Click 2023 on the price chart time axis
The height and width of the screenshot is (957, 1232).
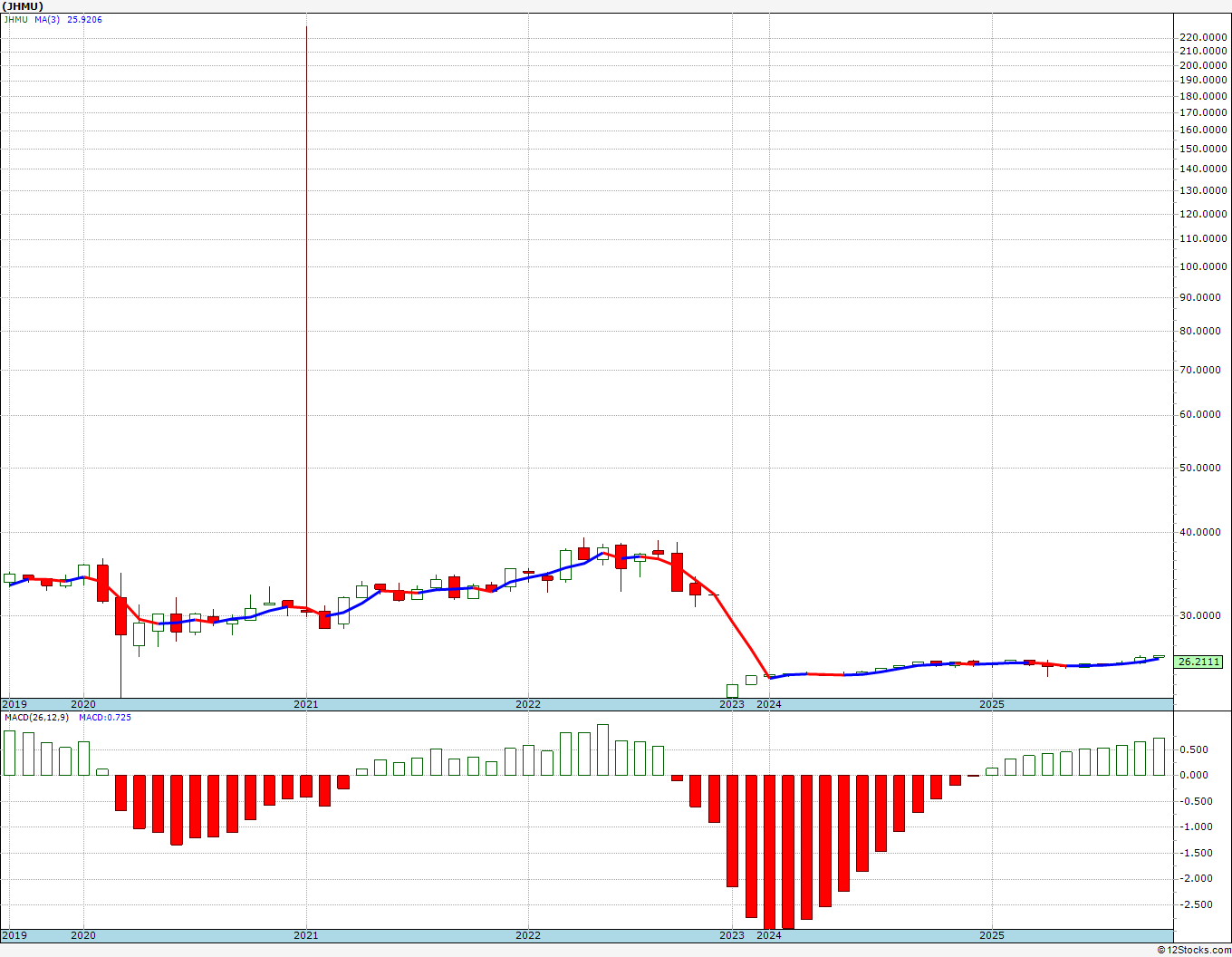click(732, 704)
